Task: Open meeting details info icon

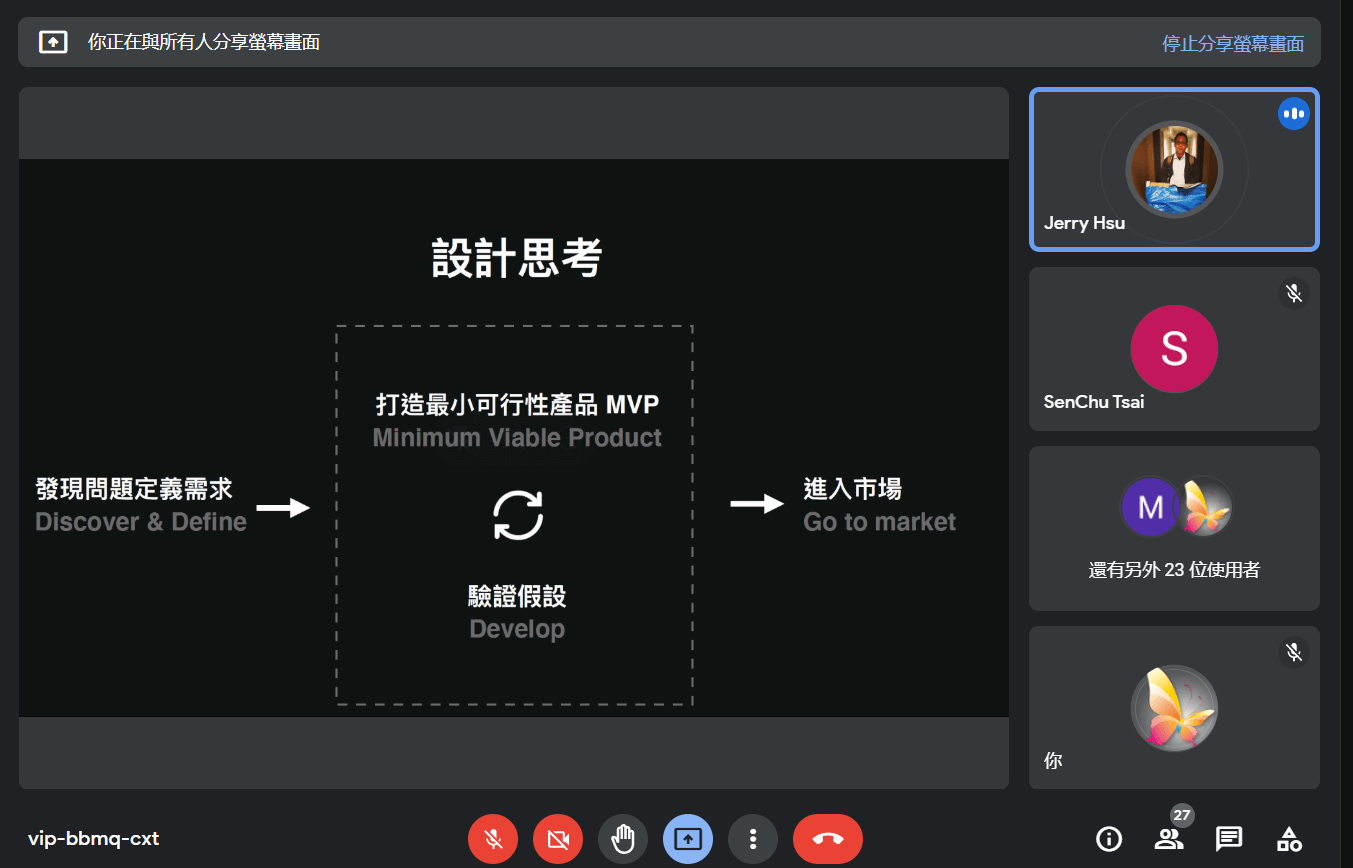Action: click(1108, 839)
